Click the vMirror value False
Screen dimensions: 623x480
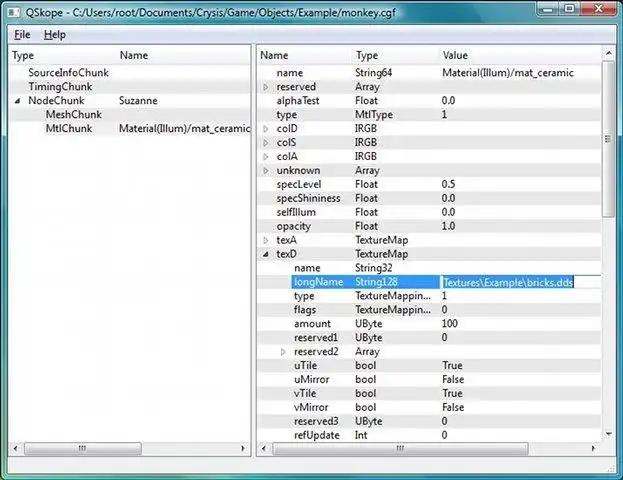(453, 407)
